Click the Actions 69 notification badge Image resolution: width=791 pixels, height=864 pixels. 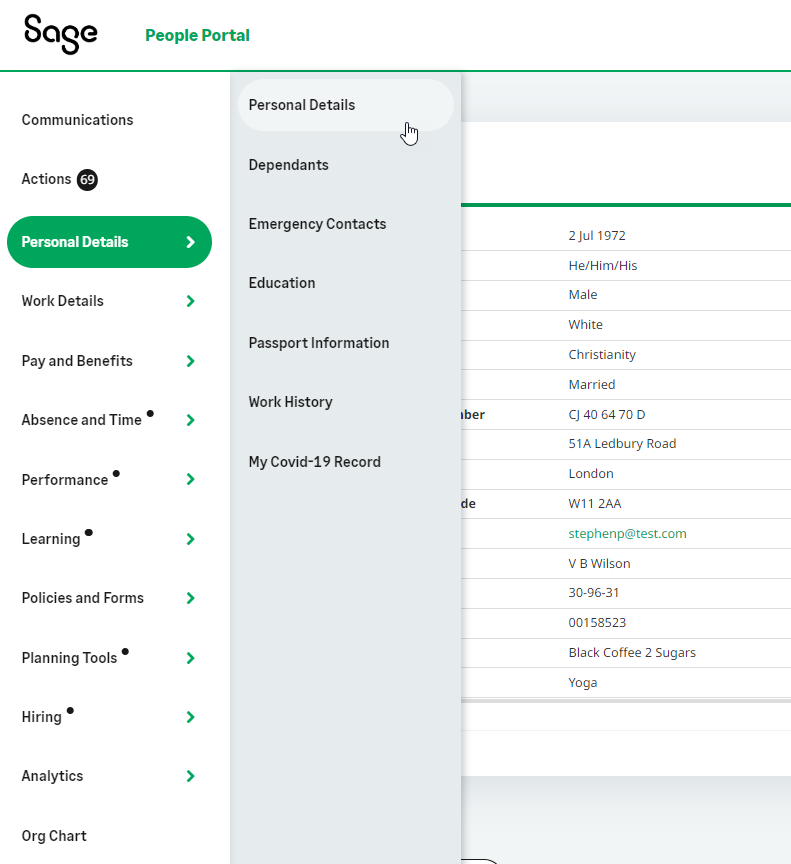pos(87,180)
